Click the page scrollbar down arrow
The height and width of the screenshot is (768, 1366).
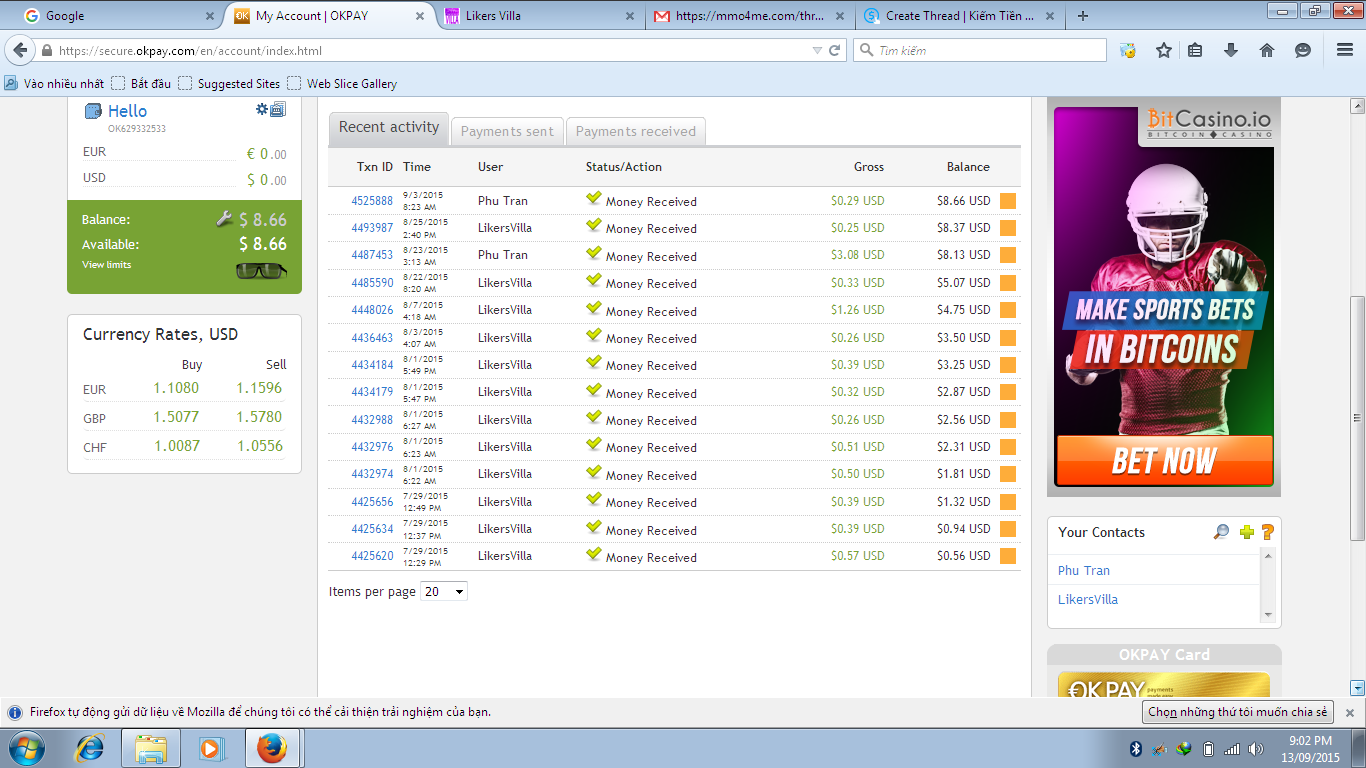(1357, 687)
